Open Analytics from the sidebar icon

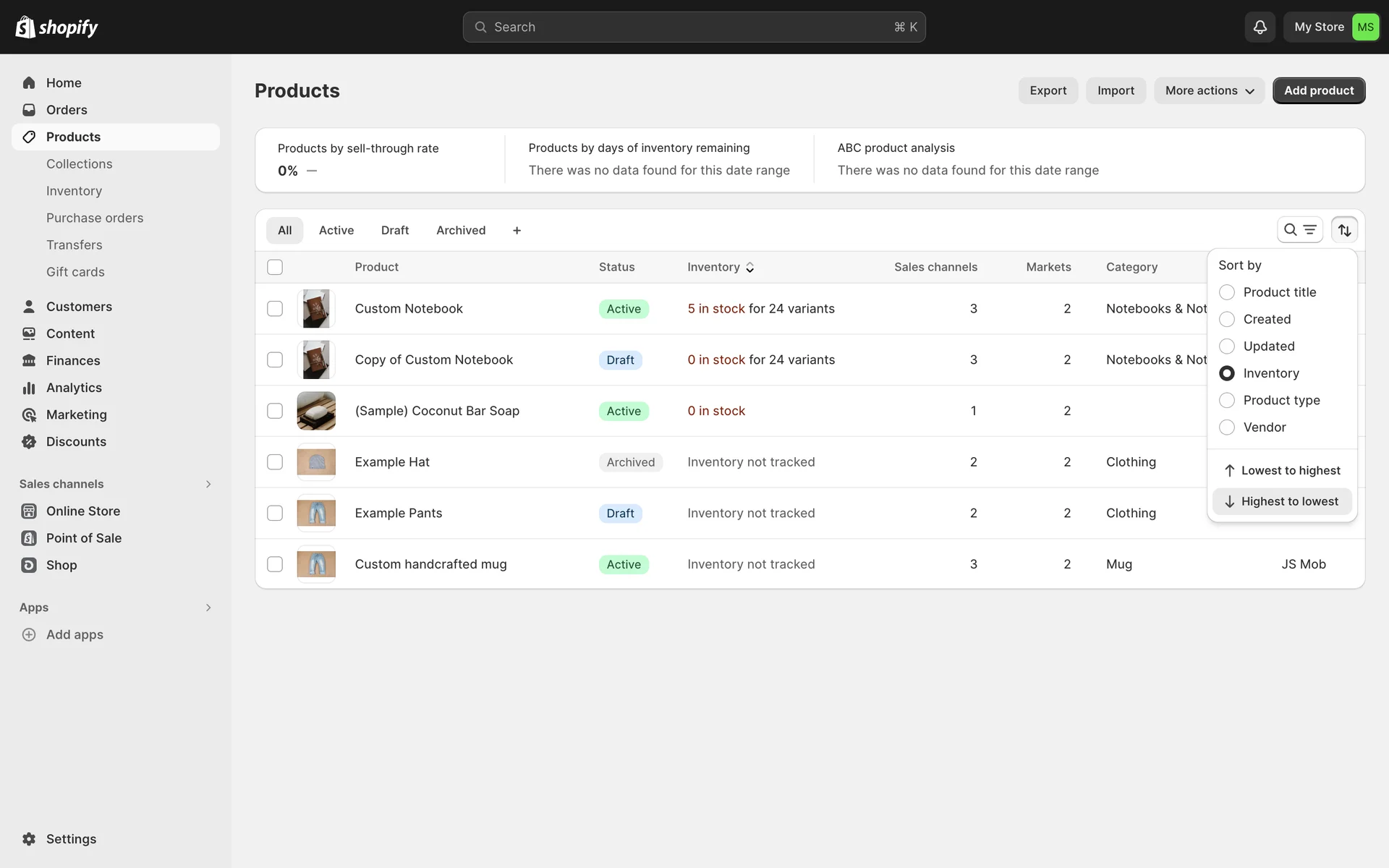click(29, 388)
